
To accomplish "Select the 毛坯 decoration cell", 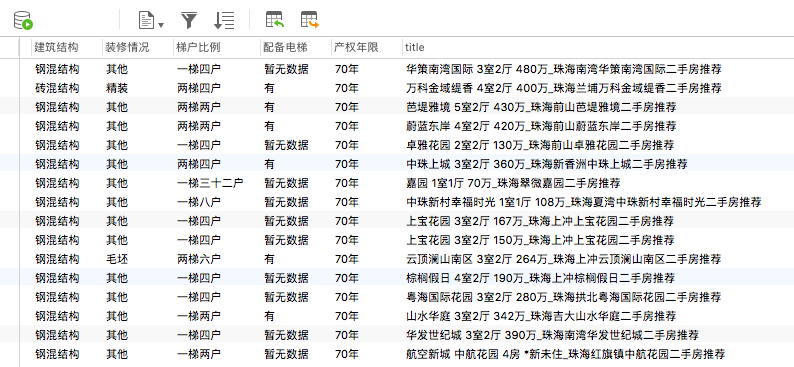I will point(117,259).
